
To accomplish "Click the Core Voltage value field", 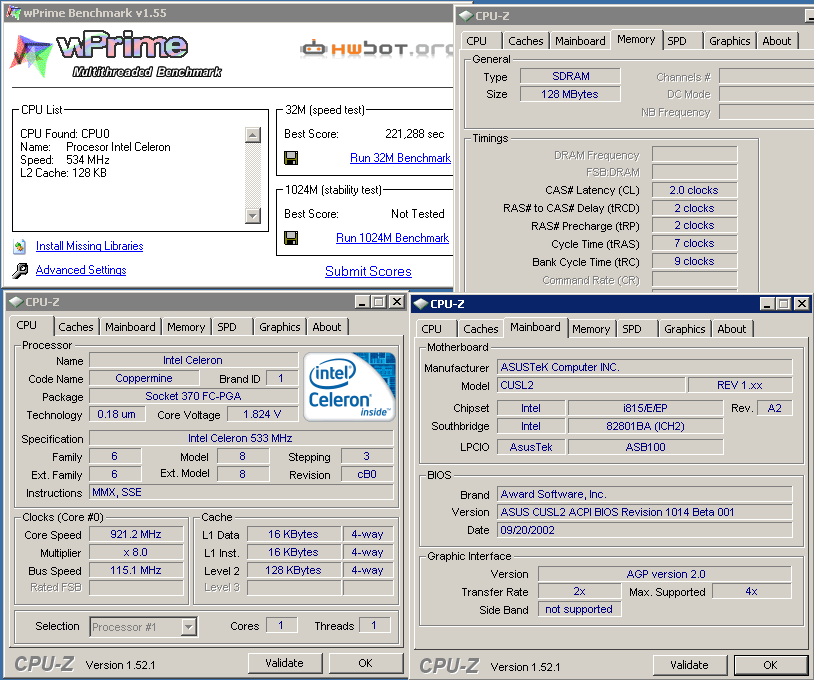I will [x=262, y=414].
